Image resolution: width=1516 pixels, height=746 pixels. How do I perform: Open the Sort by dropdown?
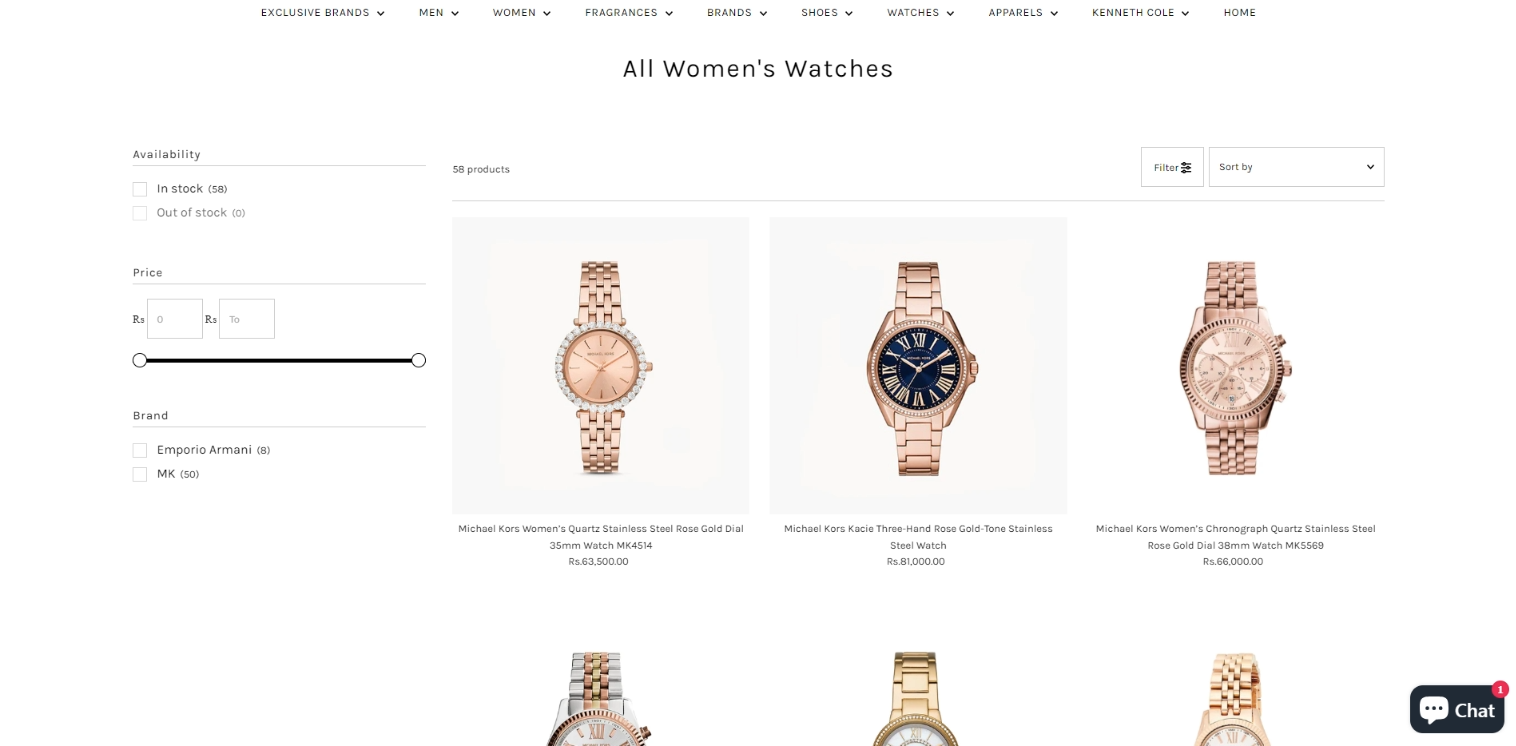1296,167
